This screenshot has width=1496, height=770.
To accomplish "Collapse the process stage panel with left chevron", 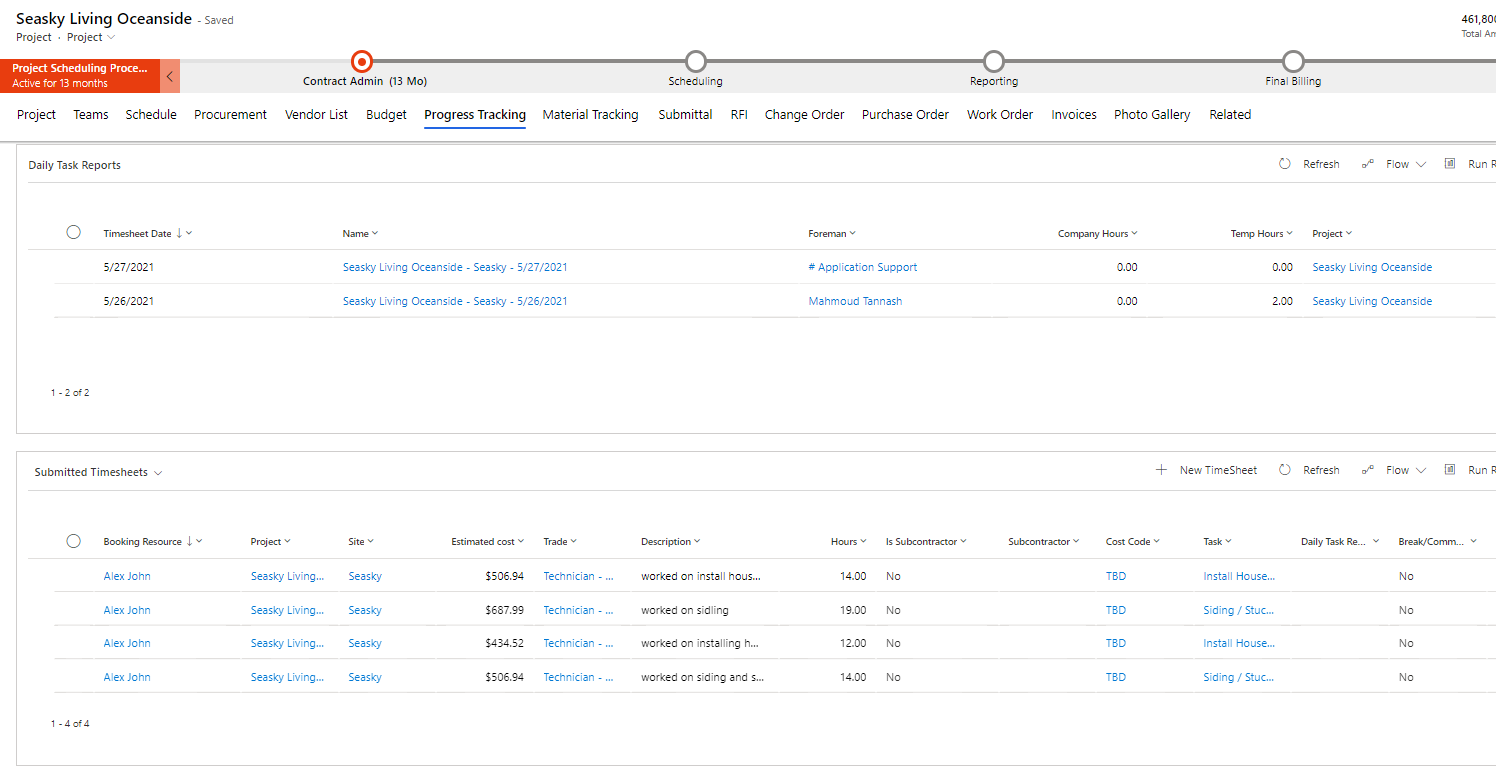I will coord(169,76).
